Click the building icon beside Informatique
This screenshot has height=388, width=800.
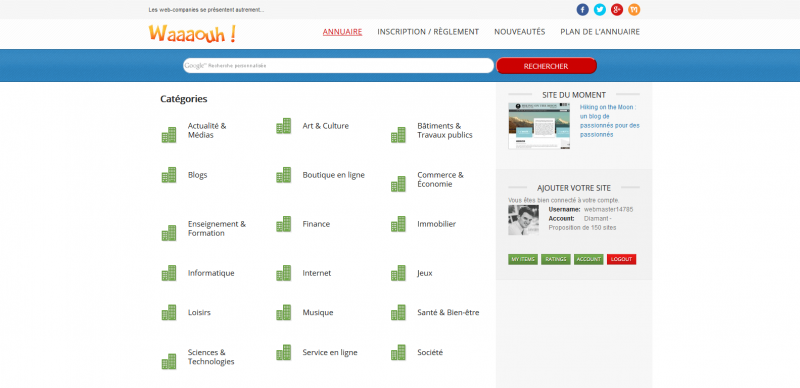pos(169,273)
